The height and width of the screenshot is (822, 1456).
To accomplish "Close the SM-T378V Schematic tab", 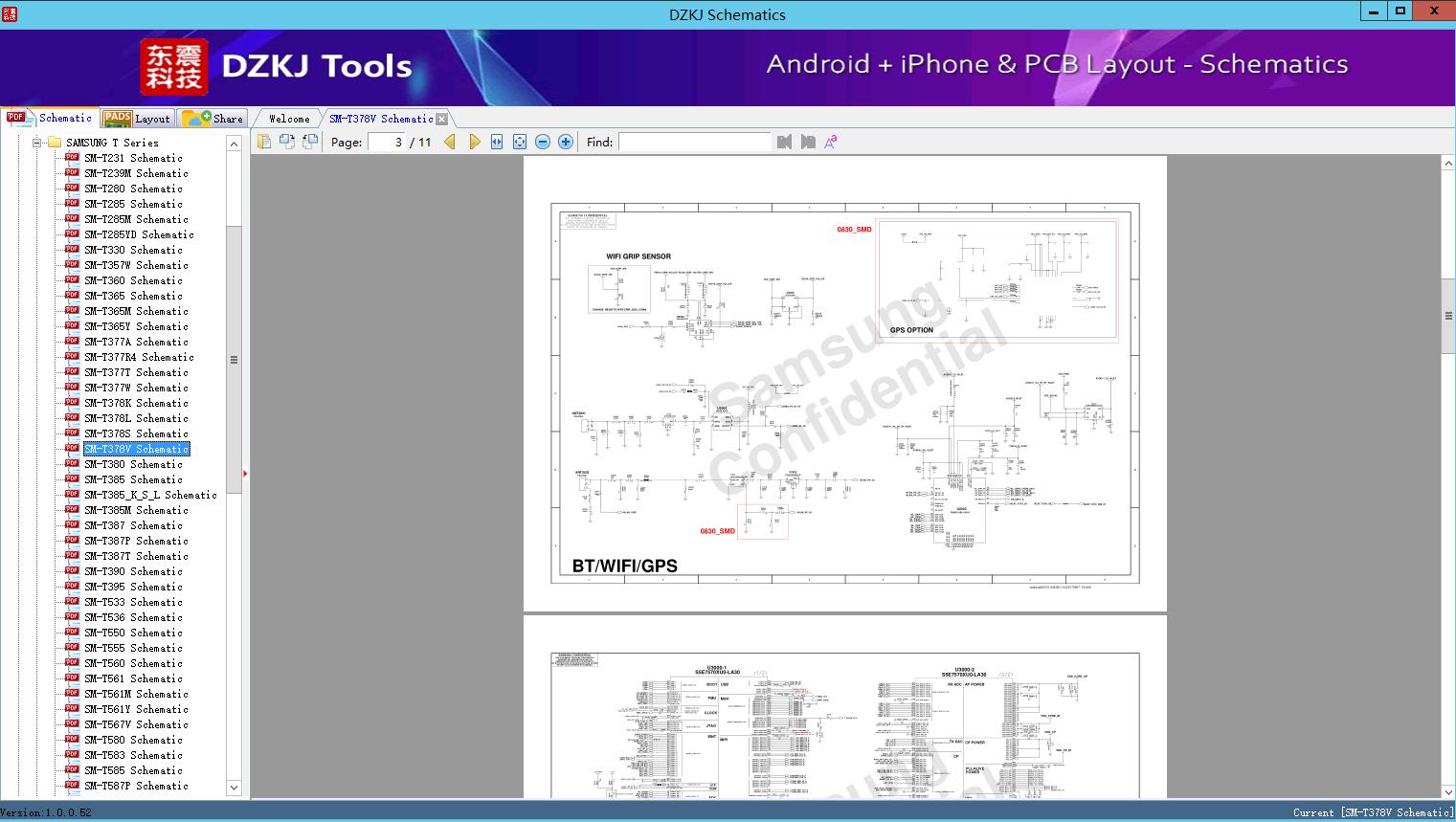I will [x=442, y=119].
